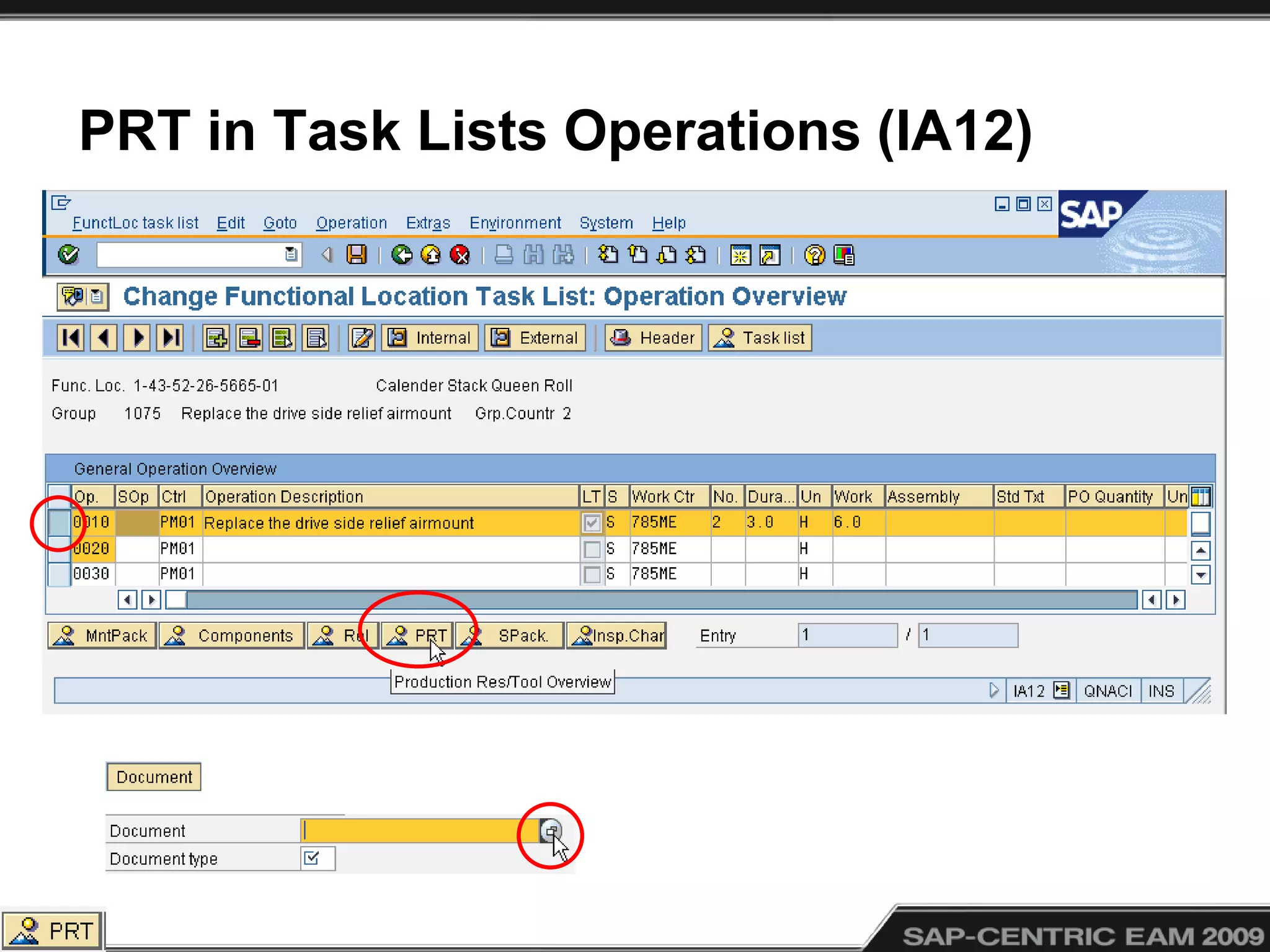Click the Document type checkbox field

coord(318,858)
